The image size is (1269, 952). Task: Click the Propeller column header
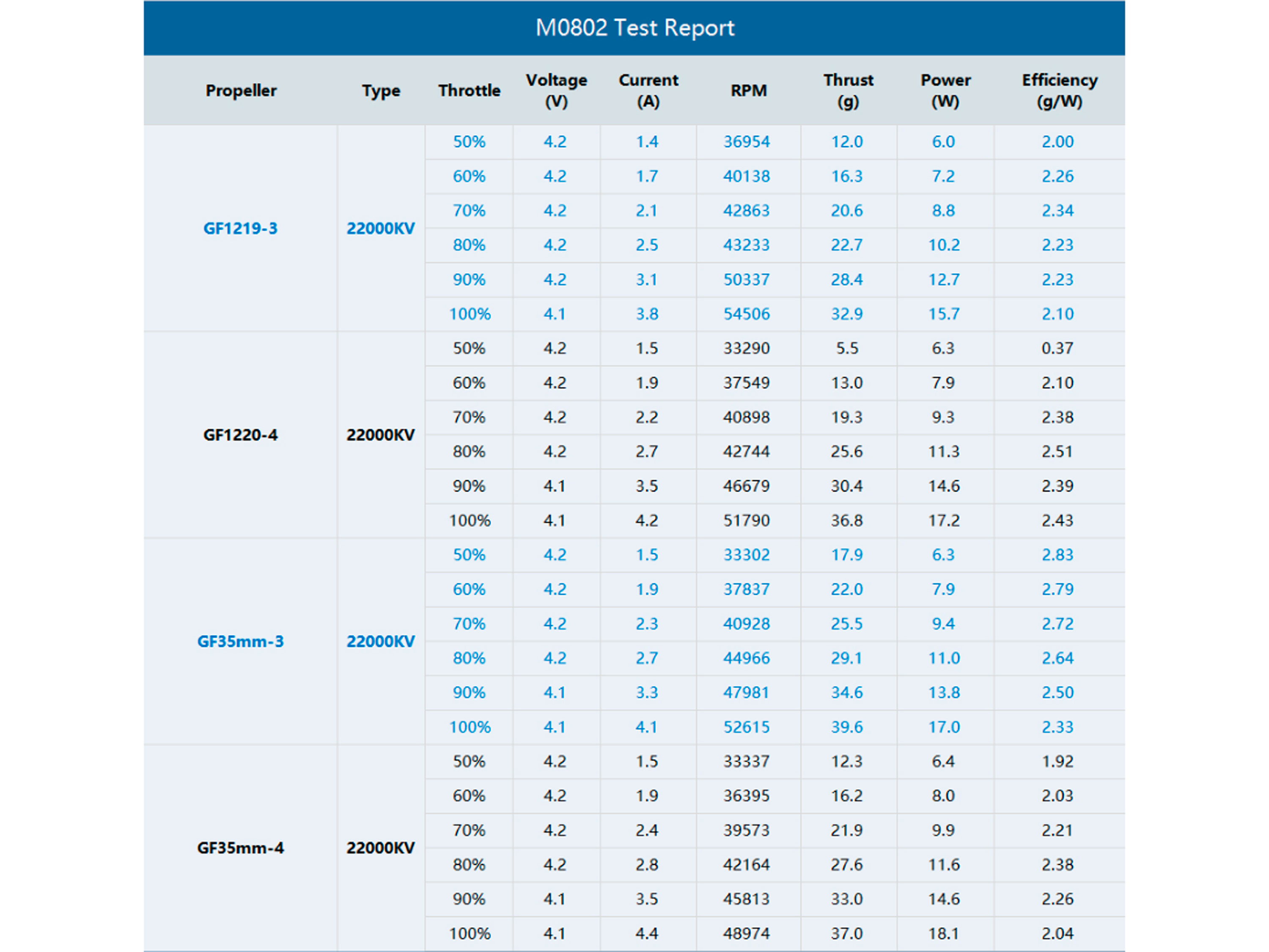point(241,91)
